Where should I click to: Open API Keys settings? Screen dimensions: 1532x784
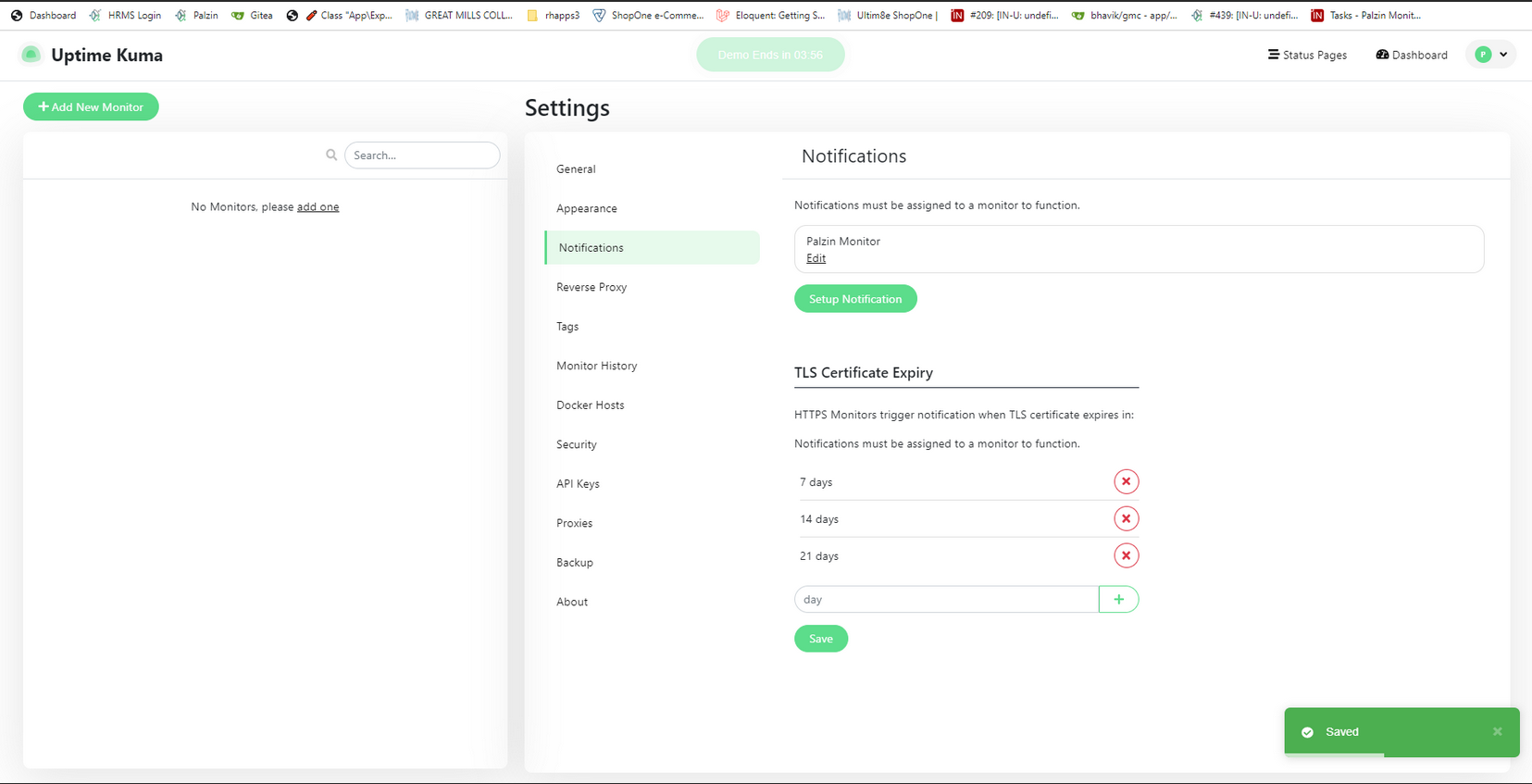(x=652, y=484)
